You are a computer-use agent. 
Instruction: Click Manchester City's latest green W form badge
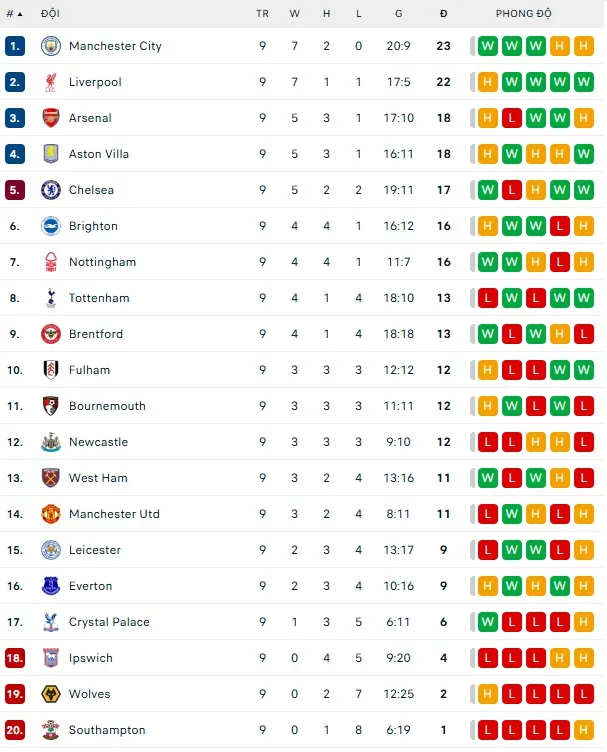[487, 46]
